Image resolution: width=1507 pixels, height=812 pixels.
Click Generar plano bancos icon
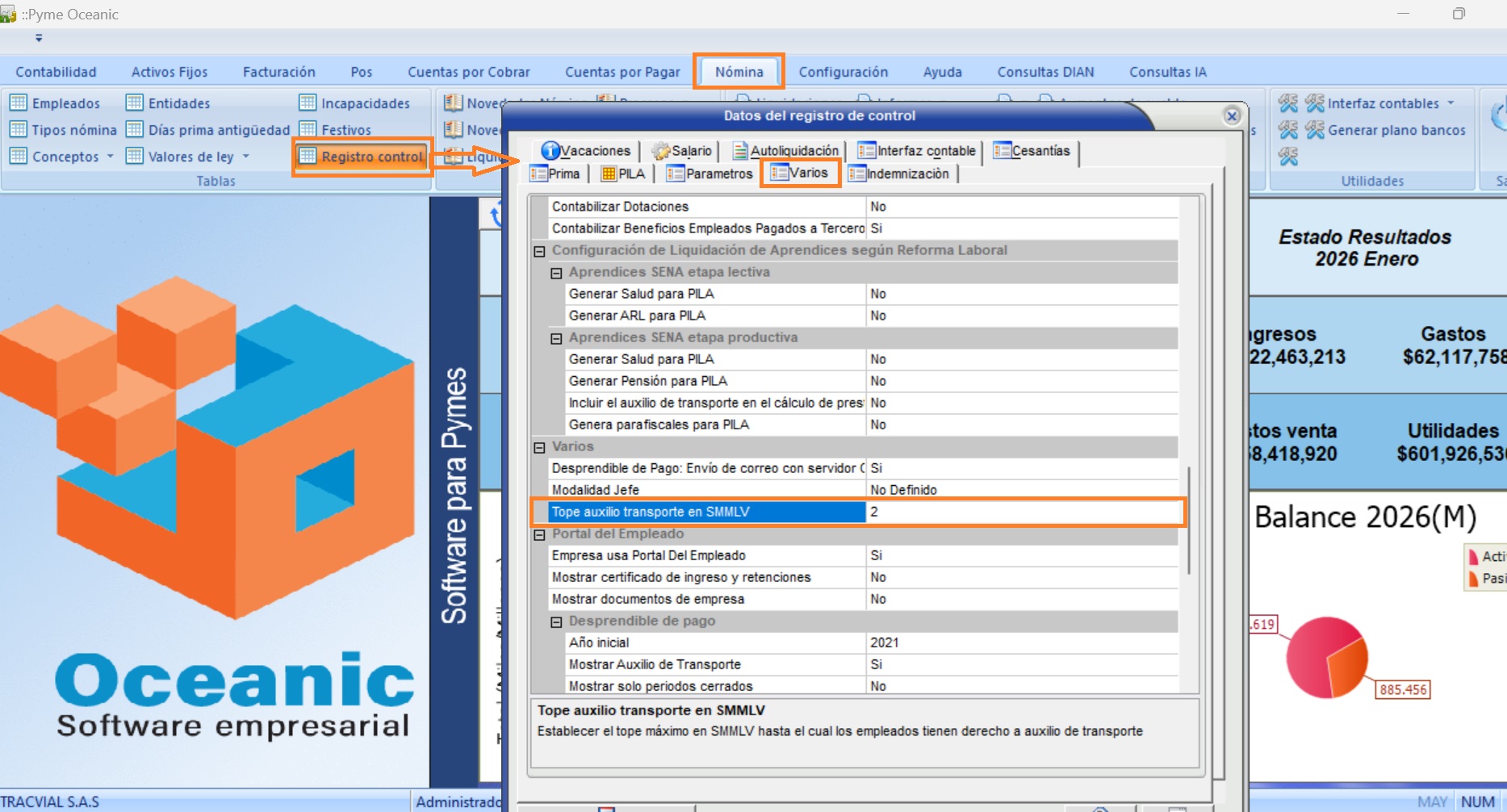coord(1315,130)
